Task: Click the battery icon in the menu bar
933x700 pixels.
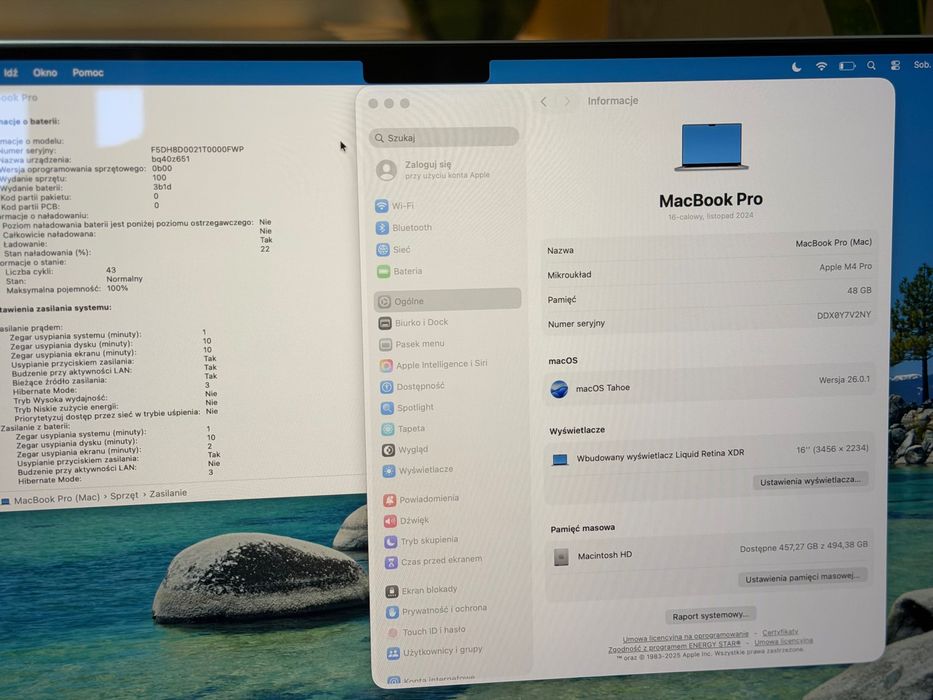Action: tap(847, 66)
